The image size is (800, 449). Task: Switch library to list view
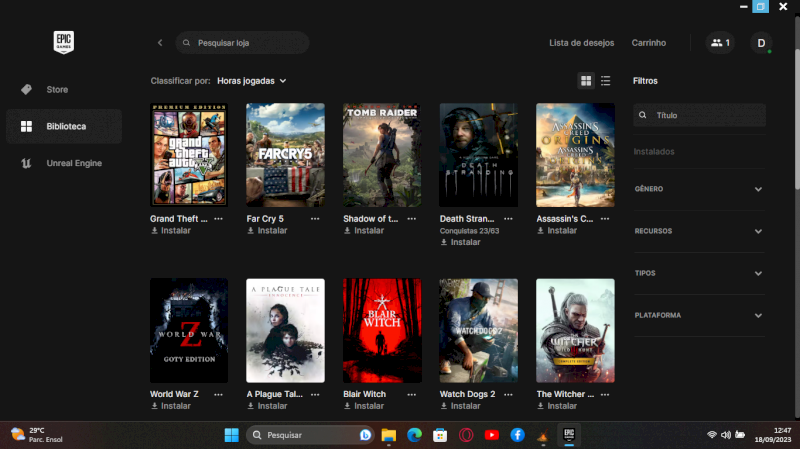tap(606, 80)
